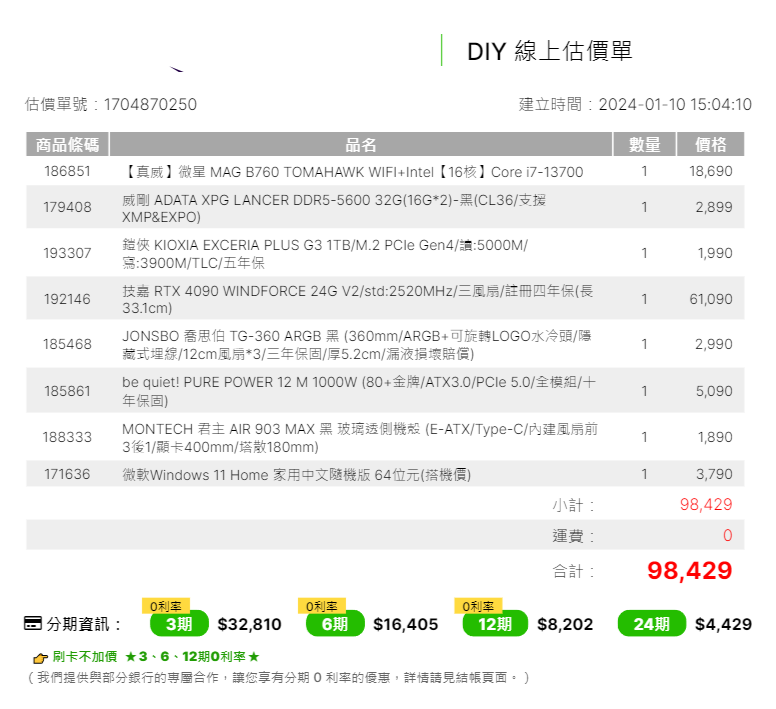Click barcode 188333
Screen dimensions: 776x709
click(x=67, y=437)
